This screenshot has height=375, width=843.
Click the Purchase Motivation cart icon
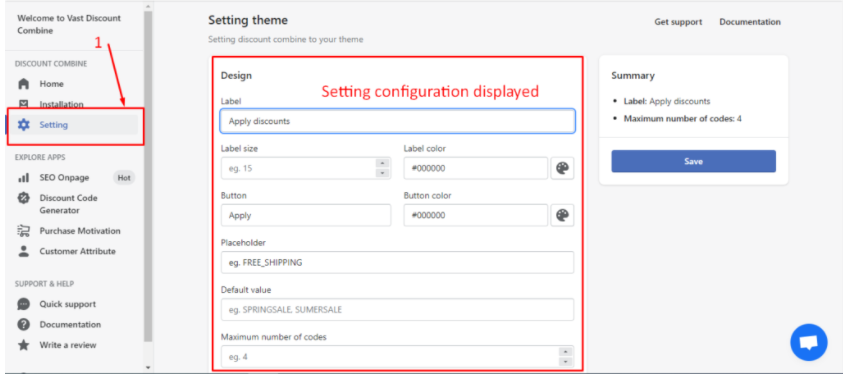24,231
